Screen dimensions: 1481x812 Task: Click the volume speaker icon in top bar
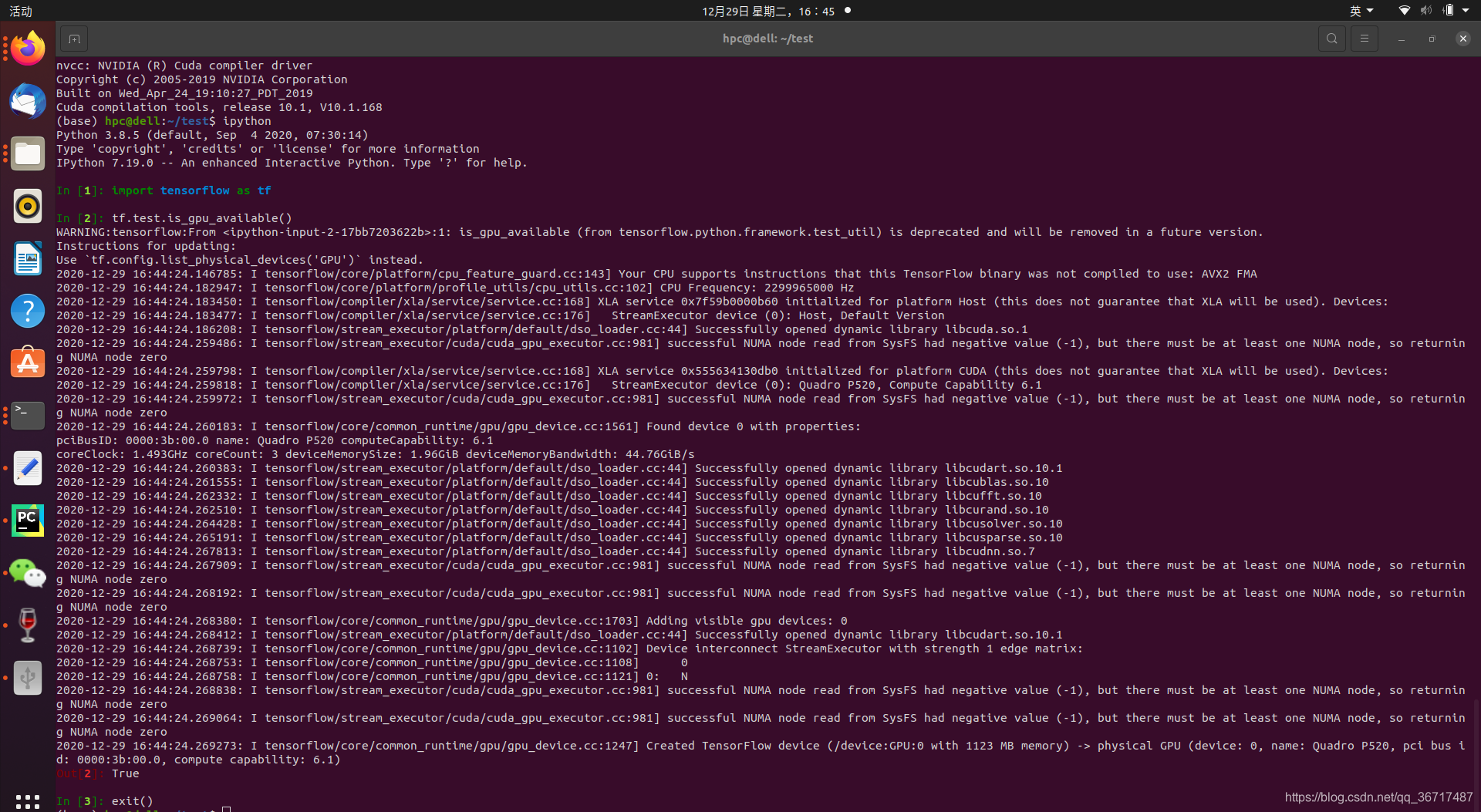(x=1426, y=11)
